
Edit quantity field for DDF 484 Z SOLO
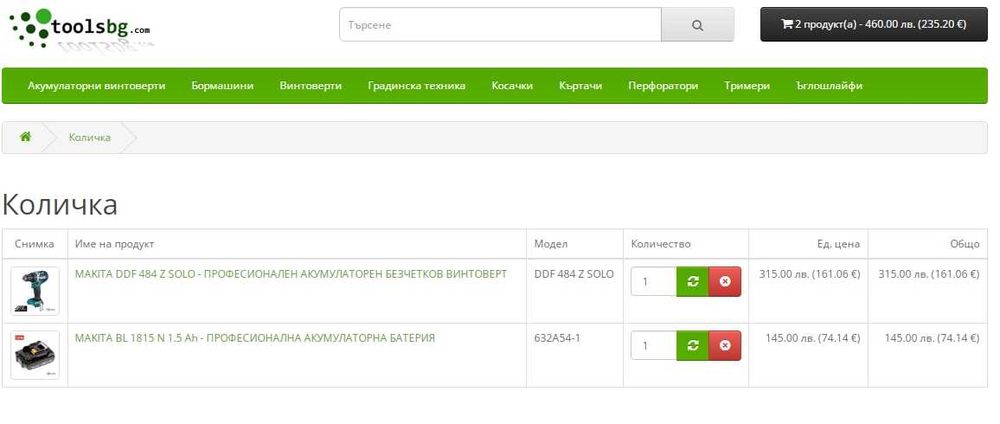click(x=654, y=281)
